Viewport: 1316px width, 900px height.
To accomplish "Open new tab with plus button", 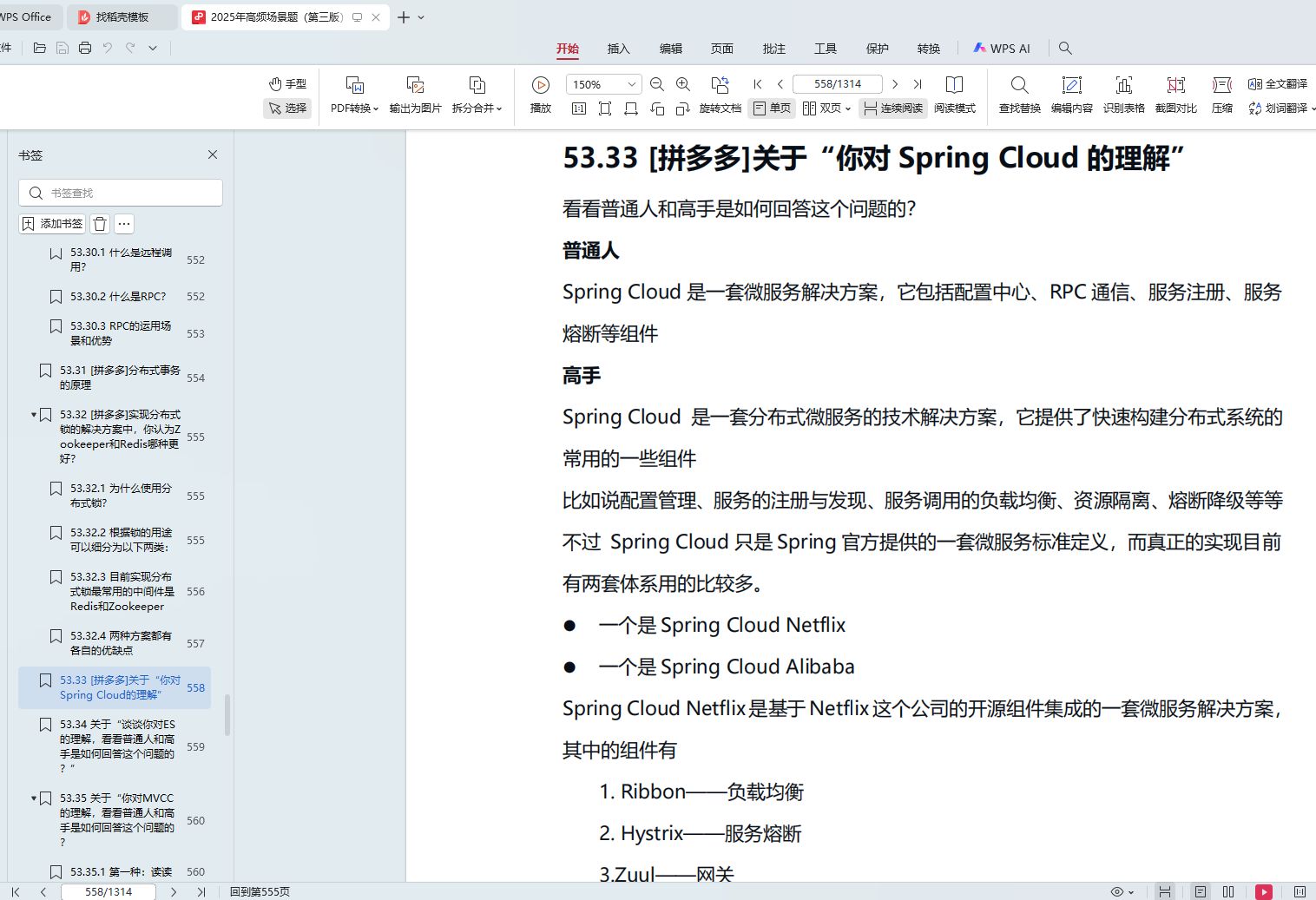I will (404, 17).
